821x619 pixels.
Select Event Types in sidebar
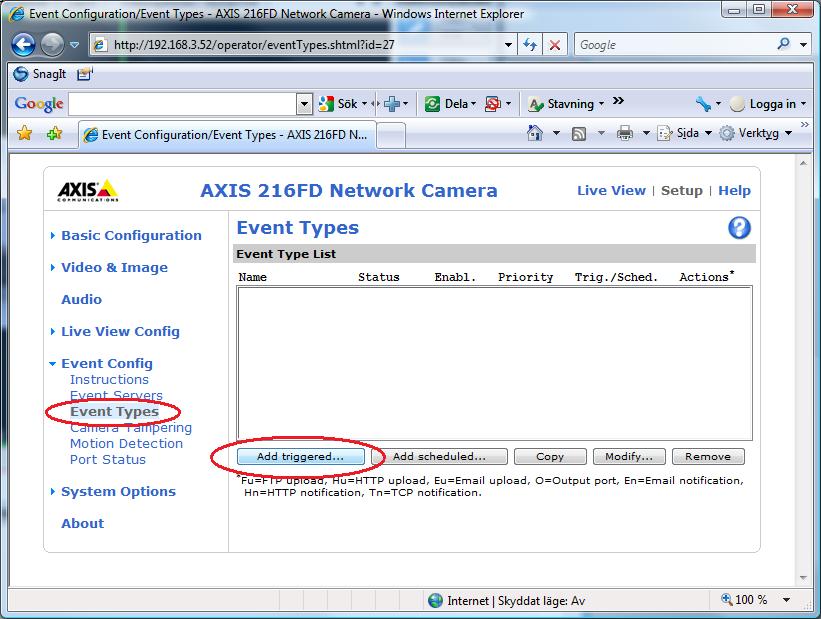(114, 412)
